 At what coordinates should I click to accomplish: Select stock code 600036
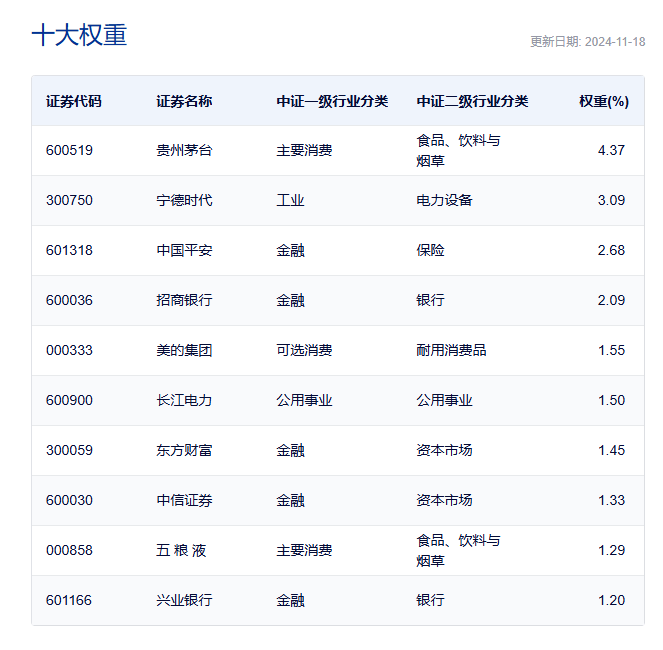click(x=69, y=300)
